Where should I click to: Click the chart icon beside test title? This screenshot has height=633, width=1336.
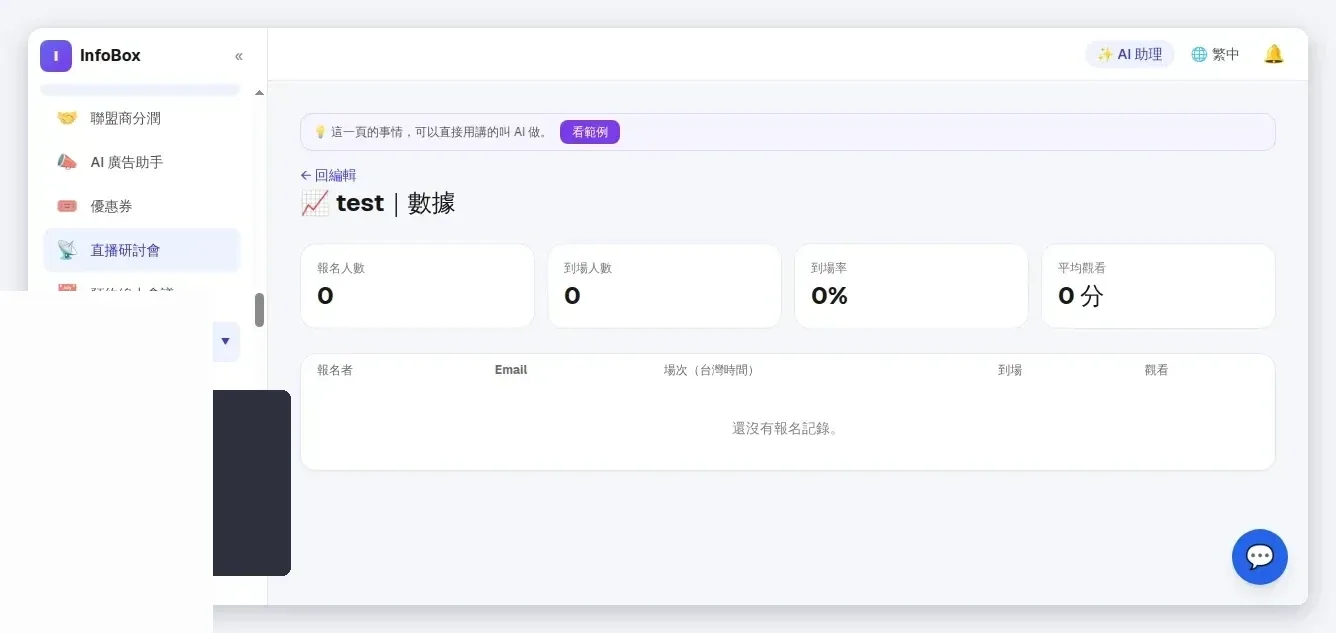point(315,203)
